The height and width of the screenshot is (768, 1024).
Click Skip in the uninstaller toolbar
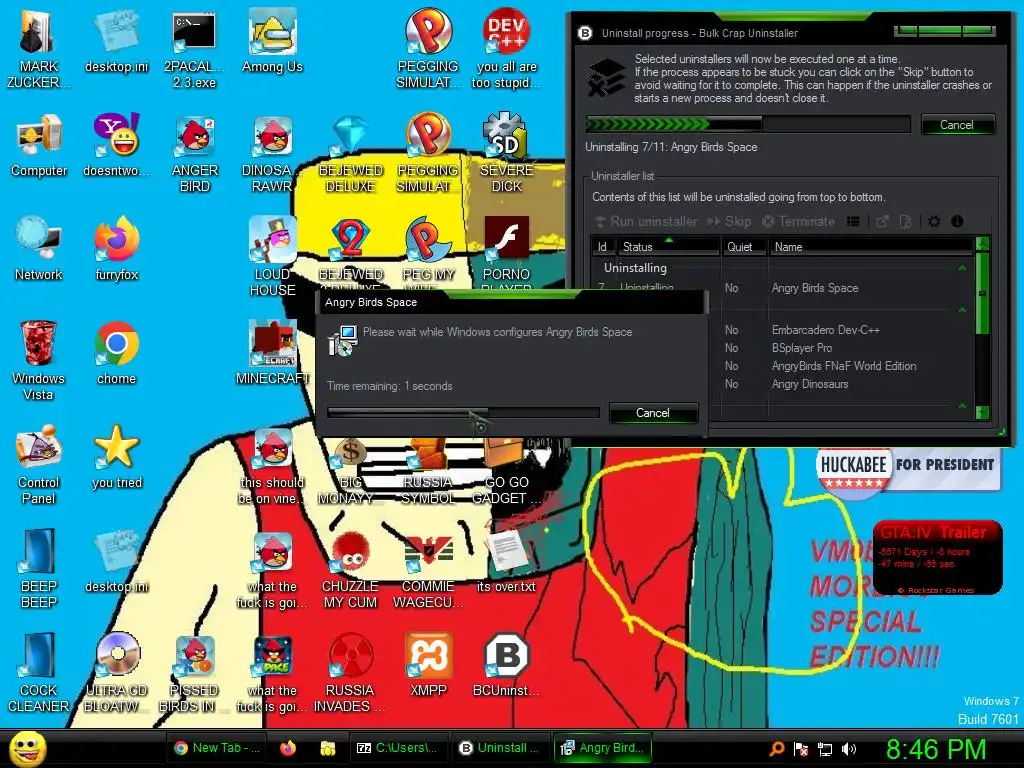pos(729,221)
